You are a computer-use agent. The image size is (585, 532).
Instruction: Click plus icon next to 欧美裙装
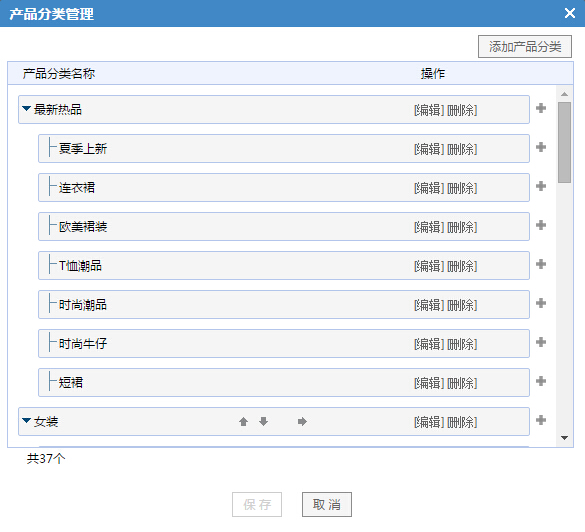pos(541,225)
